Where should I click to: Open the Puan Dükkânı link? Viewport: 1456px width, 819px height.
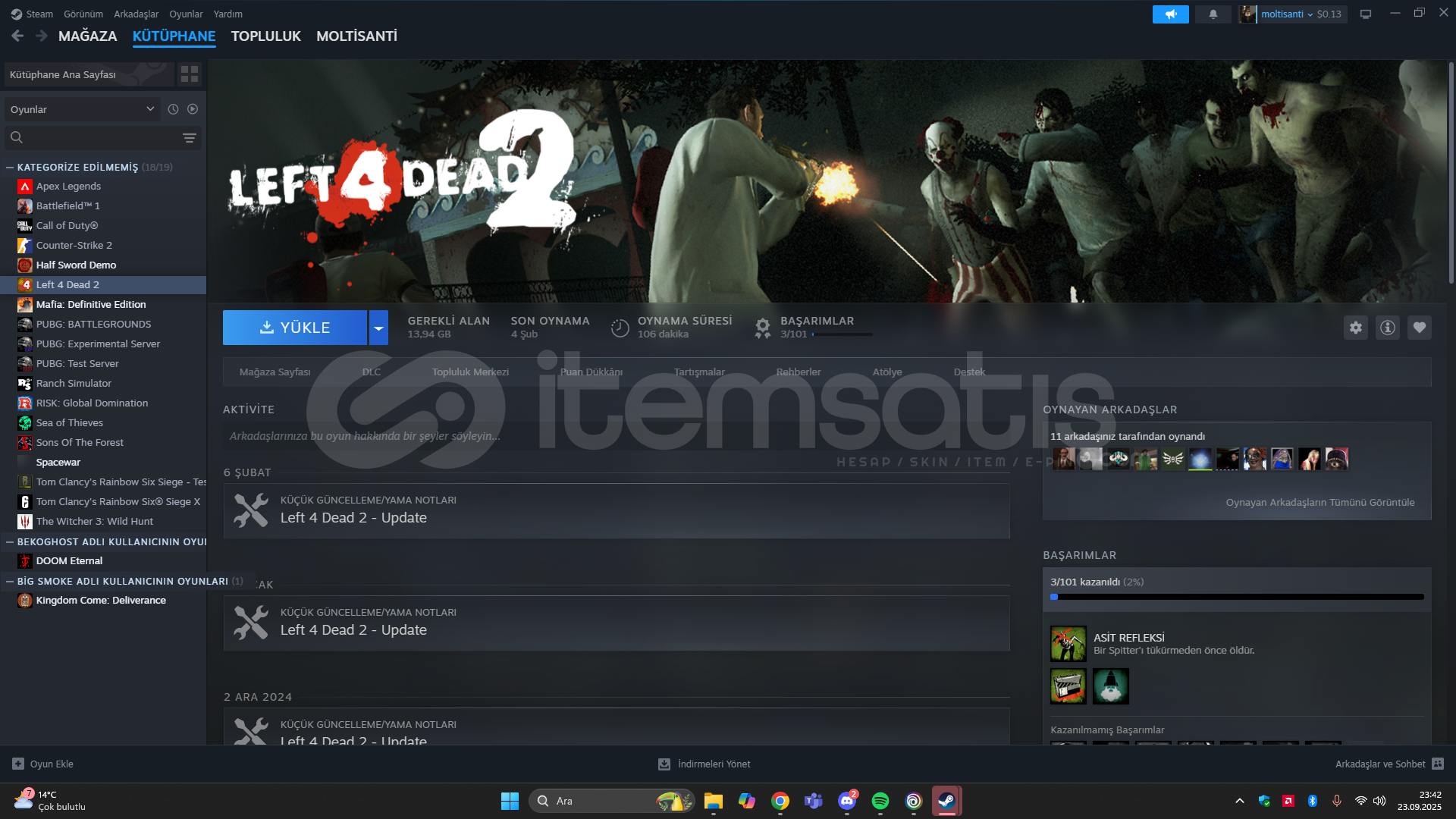coord(591,372)
